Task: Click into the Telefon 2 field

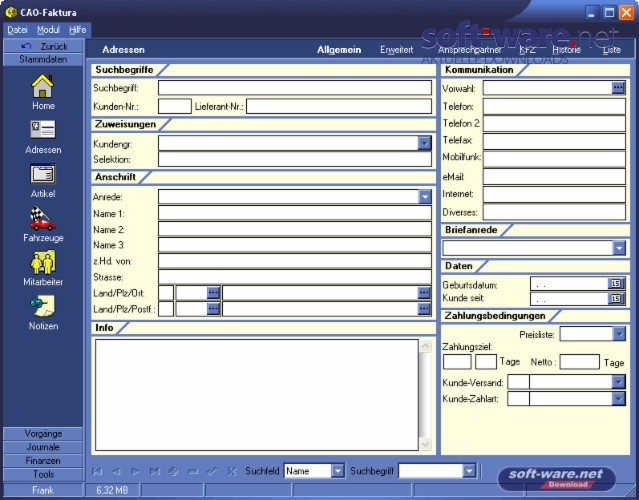Action: coord(554,123)
